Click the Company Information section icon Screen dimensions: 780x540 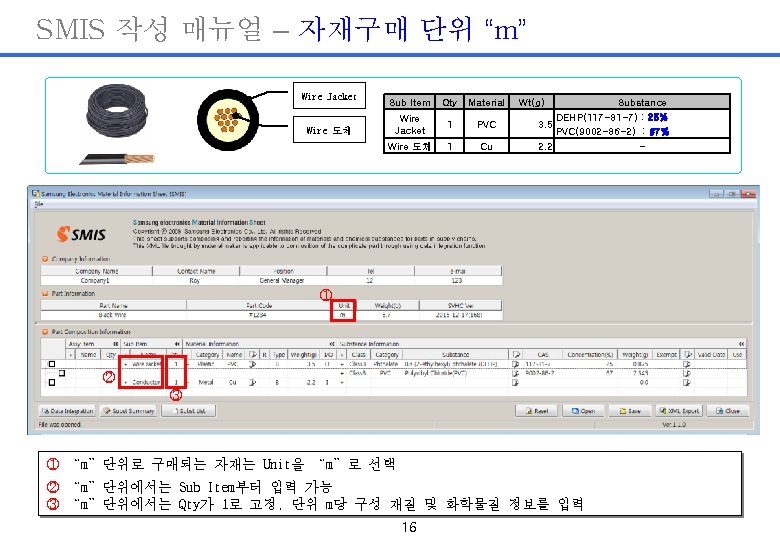(x=45, y=259)
